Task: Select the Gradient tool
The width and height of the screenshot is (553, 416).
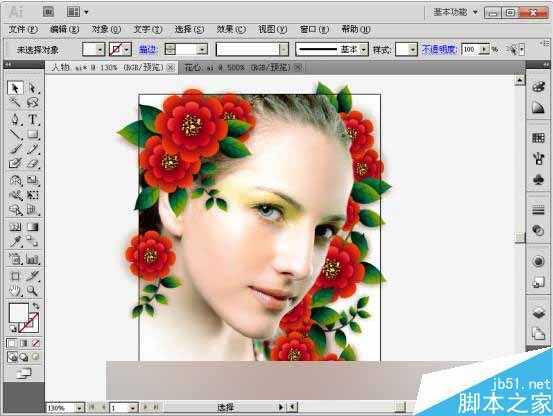Action: (x=32, y=227)
